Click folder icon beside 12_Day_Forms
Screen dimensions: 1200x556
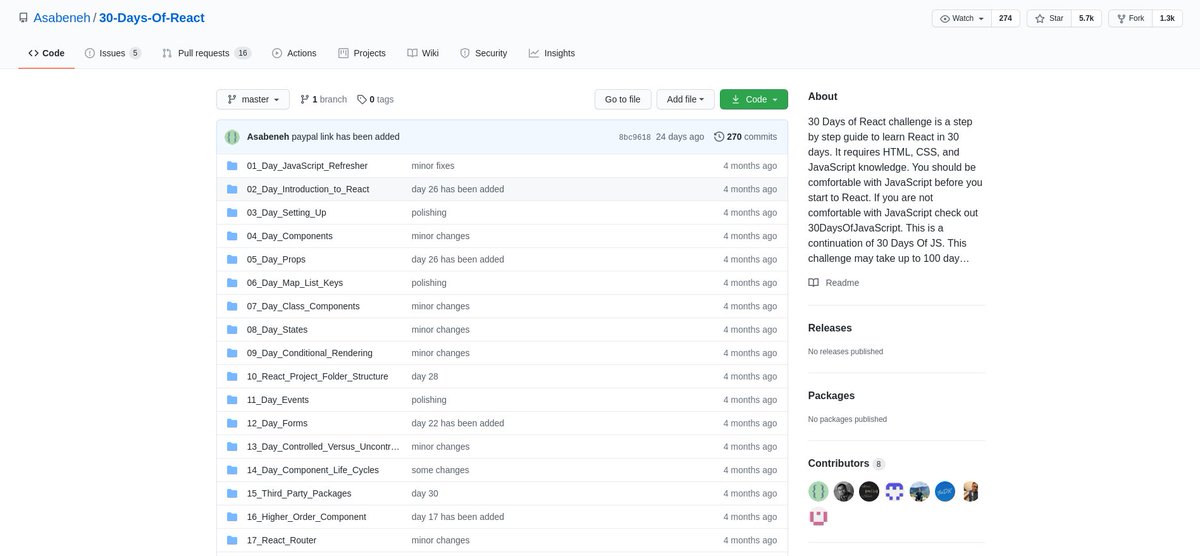pyautogui.click(x=232, y=424)
